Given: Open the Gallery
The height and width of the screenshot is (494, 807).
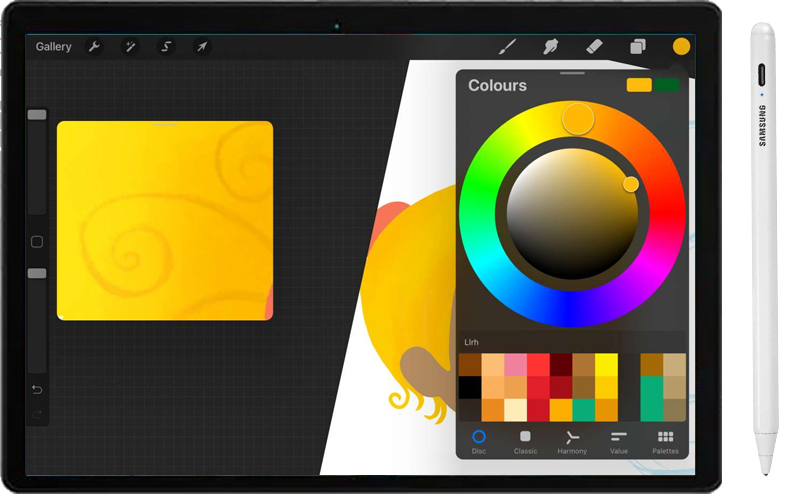Looking at the screenshot, I should 53,47.
